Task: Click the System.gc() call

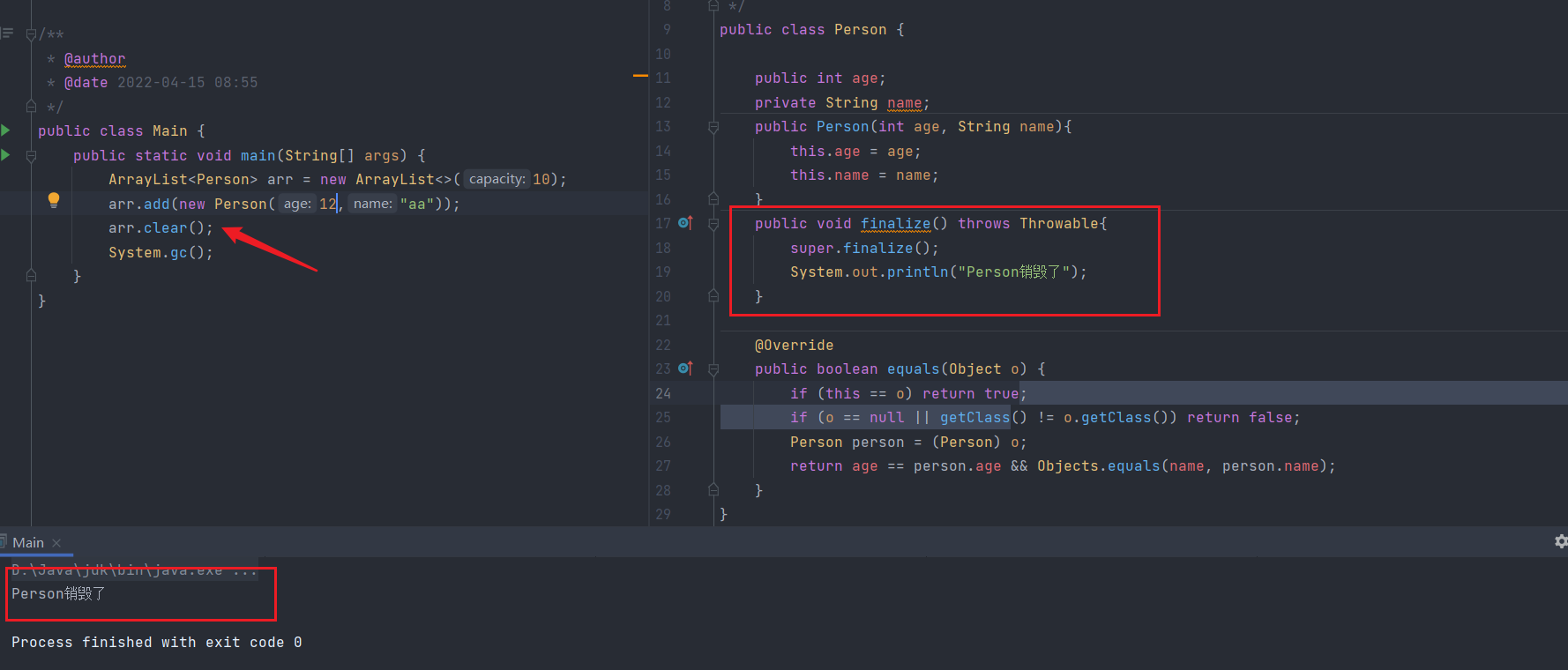Action: (x=161, y=253)
